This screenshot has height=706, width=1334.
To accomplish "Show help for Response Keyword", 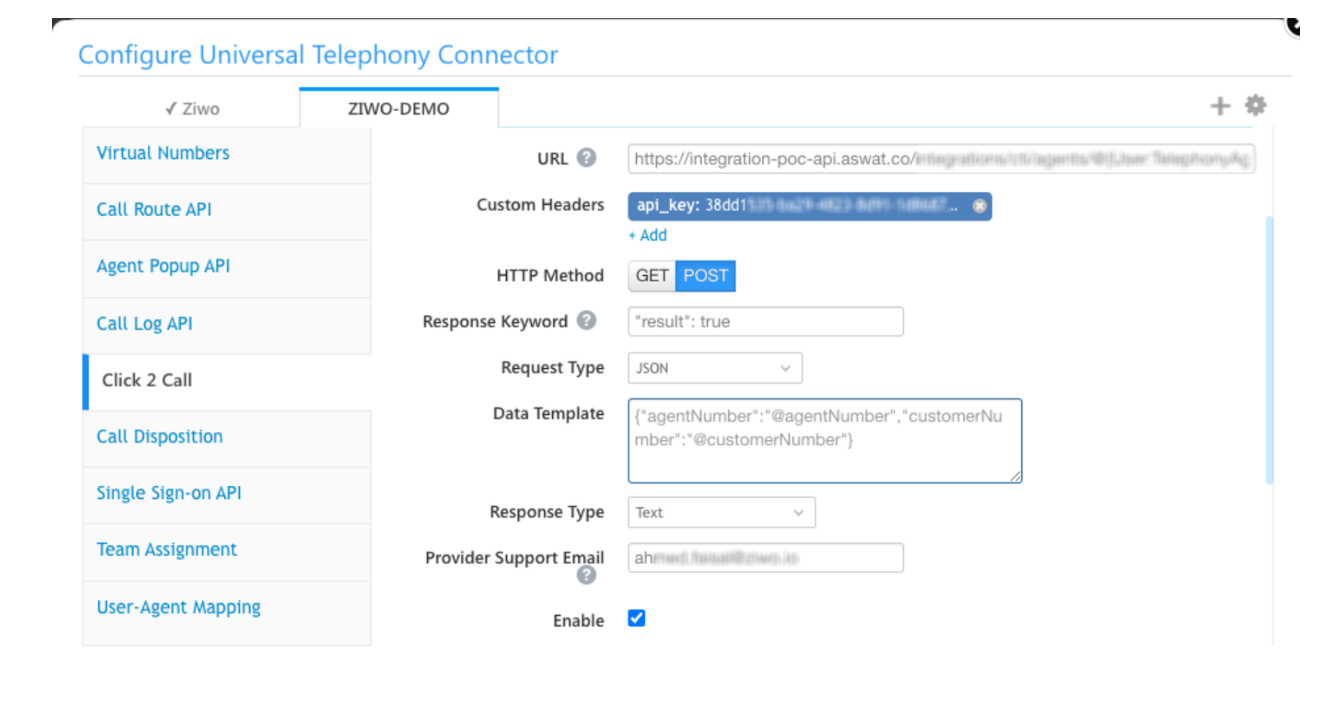I will pyautogui.click(x=587, y=321).
